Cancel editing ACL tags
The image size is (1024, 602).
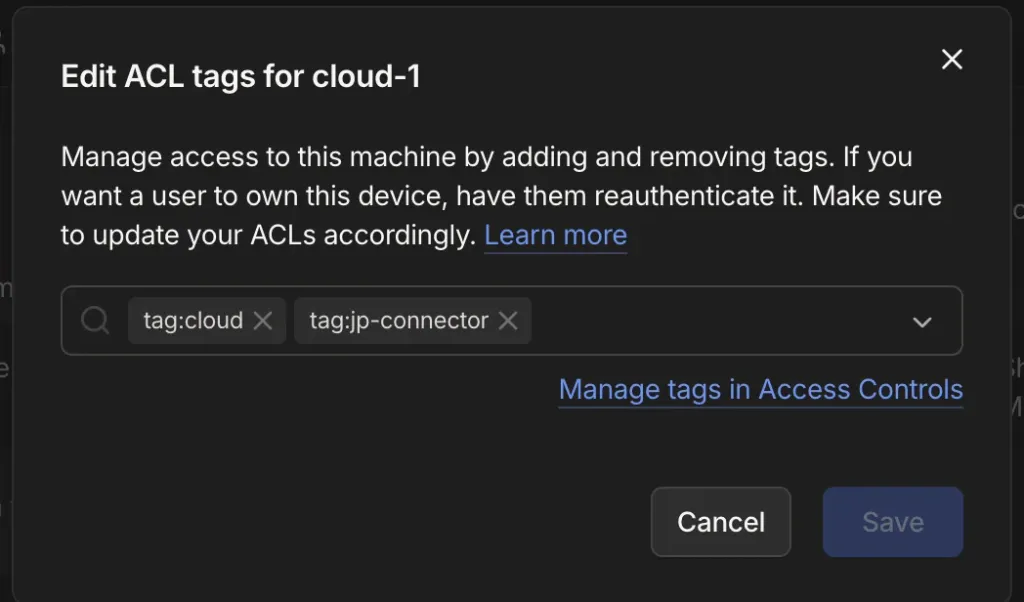(721, 522)
